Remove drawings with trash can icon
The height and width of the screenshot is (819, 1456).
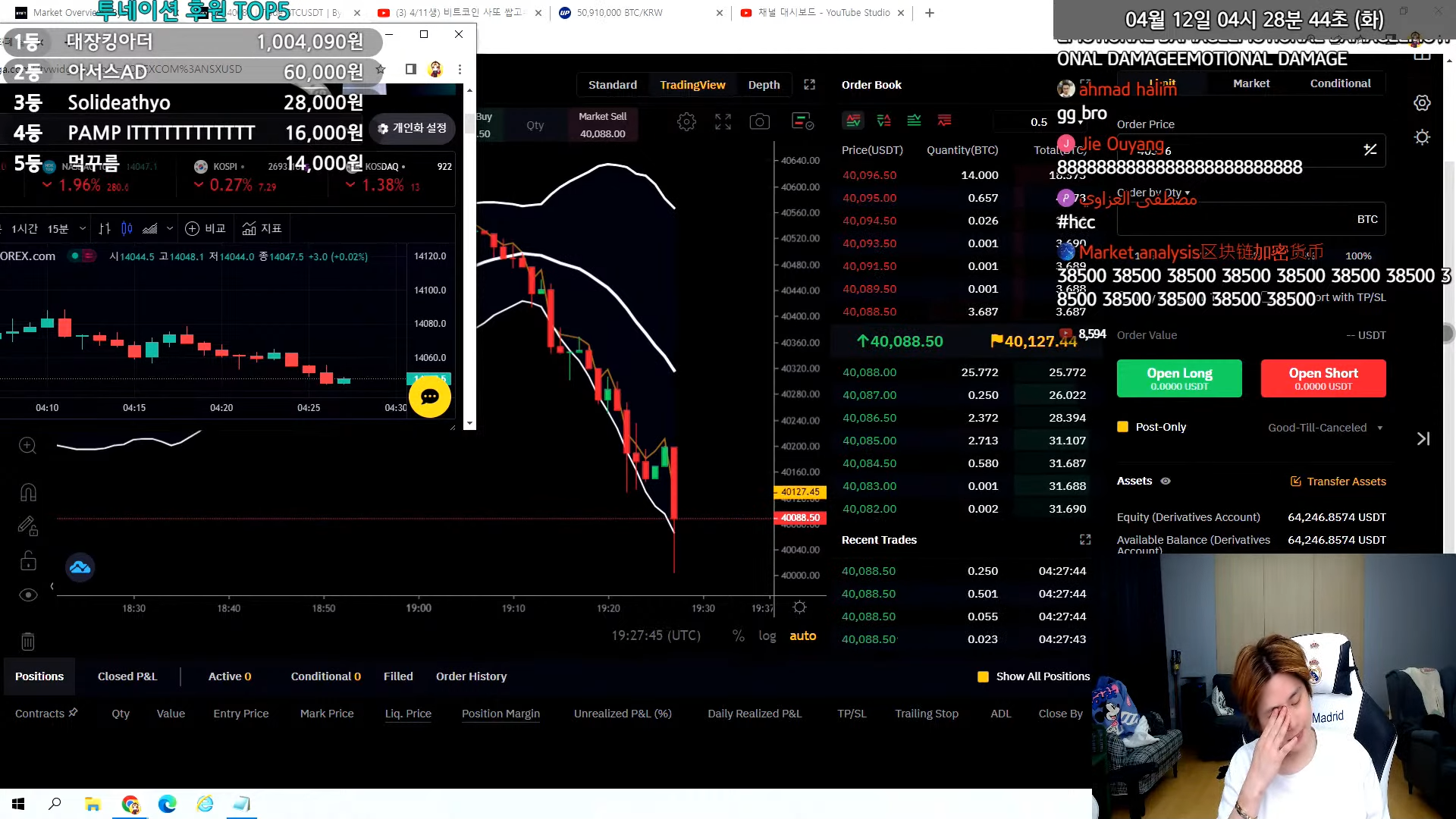click(28, 642)
